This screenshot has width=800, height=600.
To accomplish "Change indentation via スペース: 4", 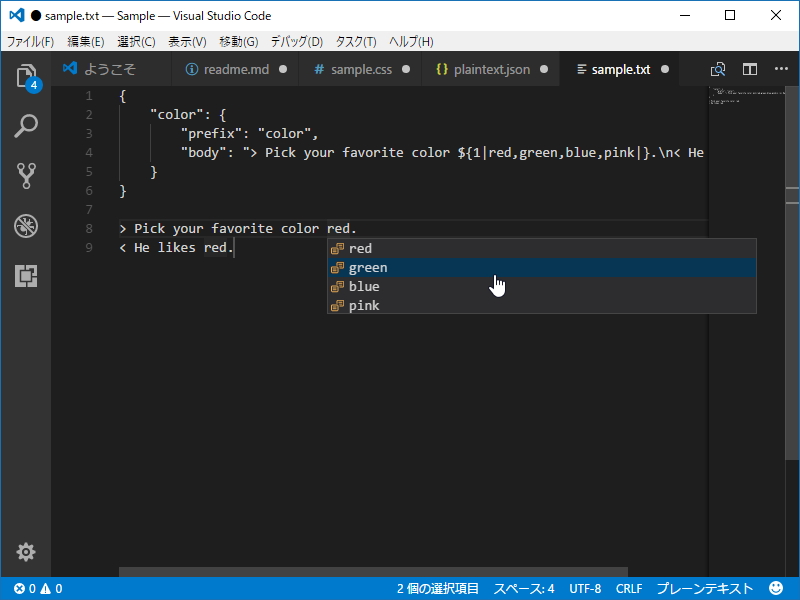I will (523, 589).
